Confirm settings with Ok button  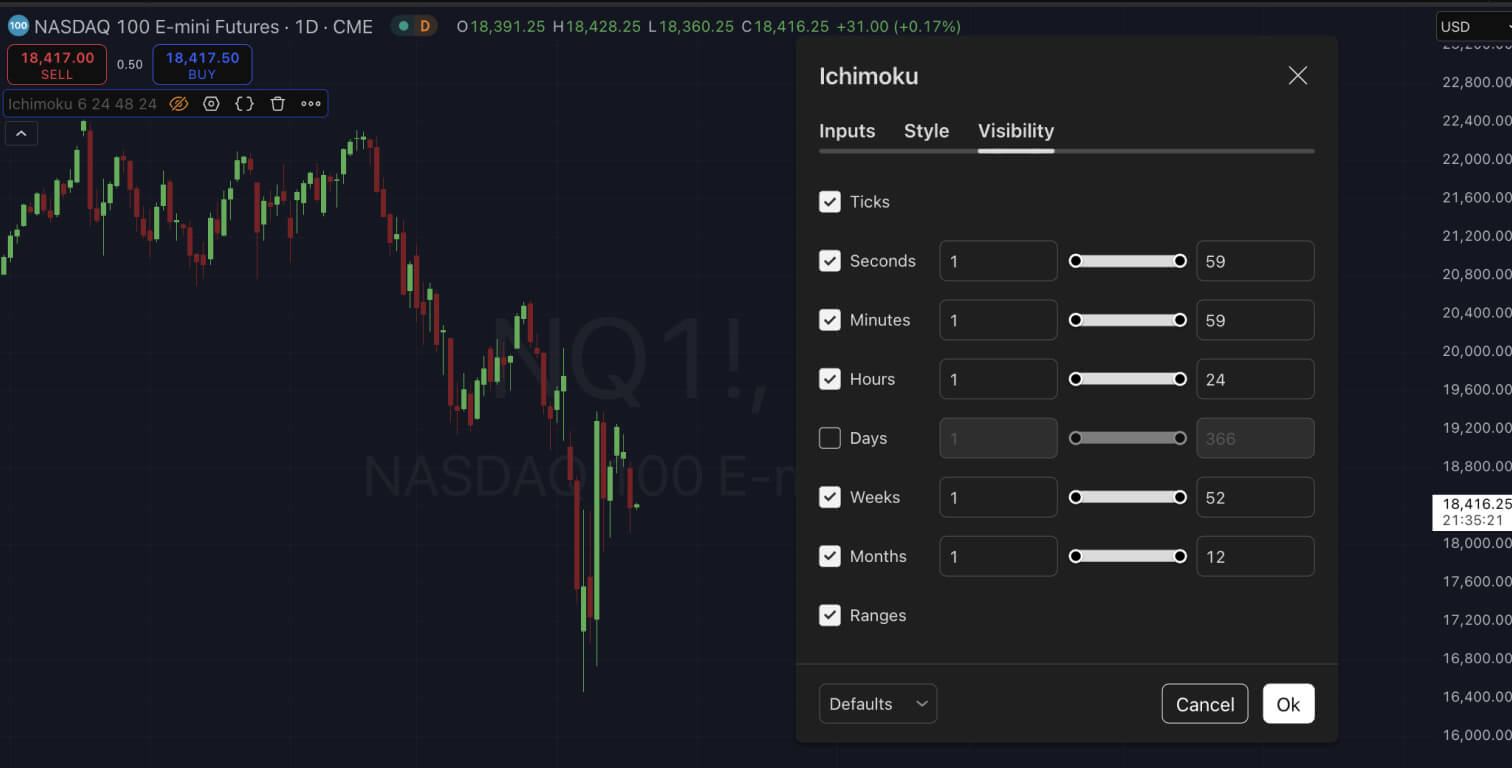[1288, 704]
